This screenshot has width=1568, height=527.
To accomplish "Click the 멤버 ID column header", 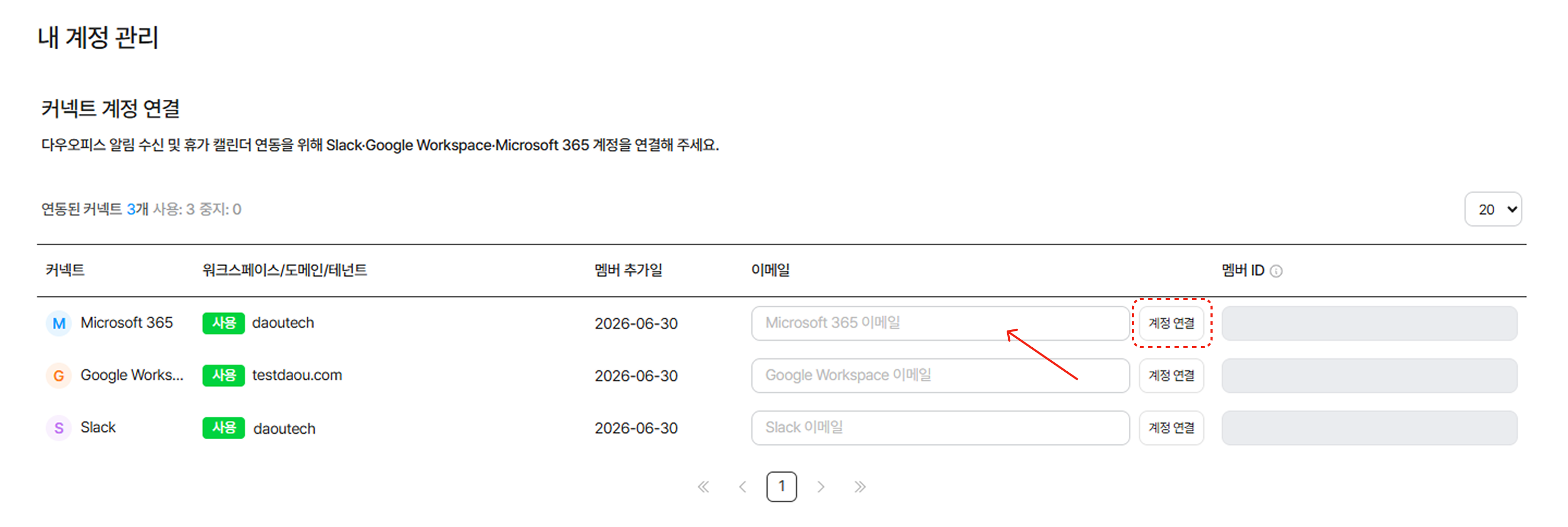I will pos(1243,270).
